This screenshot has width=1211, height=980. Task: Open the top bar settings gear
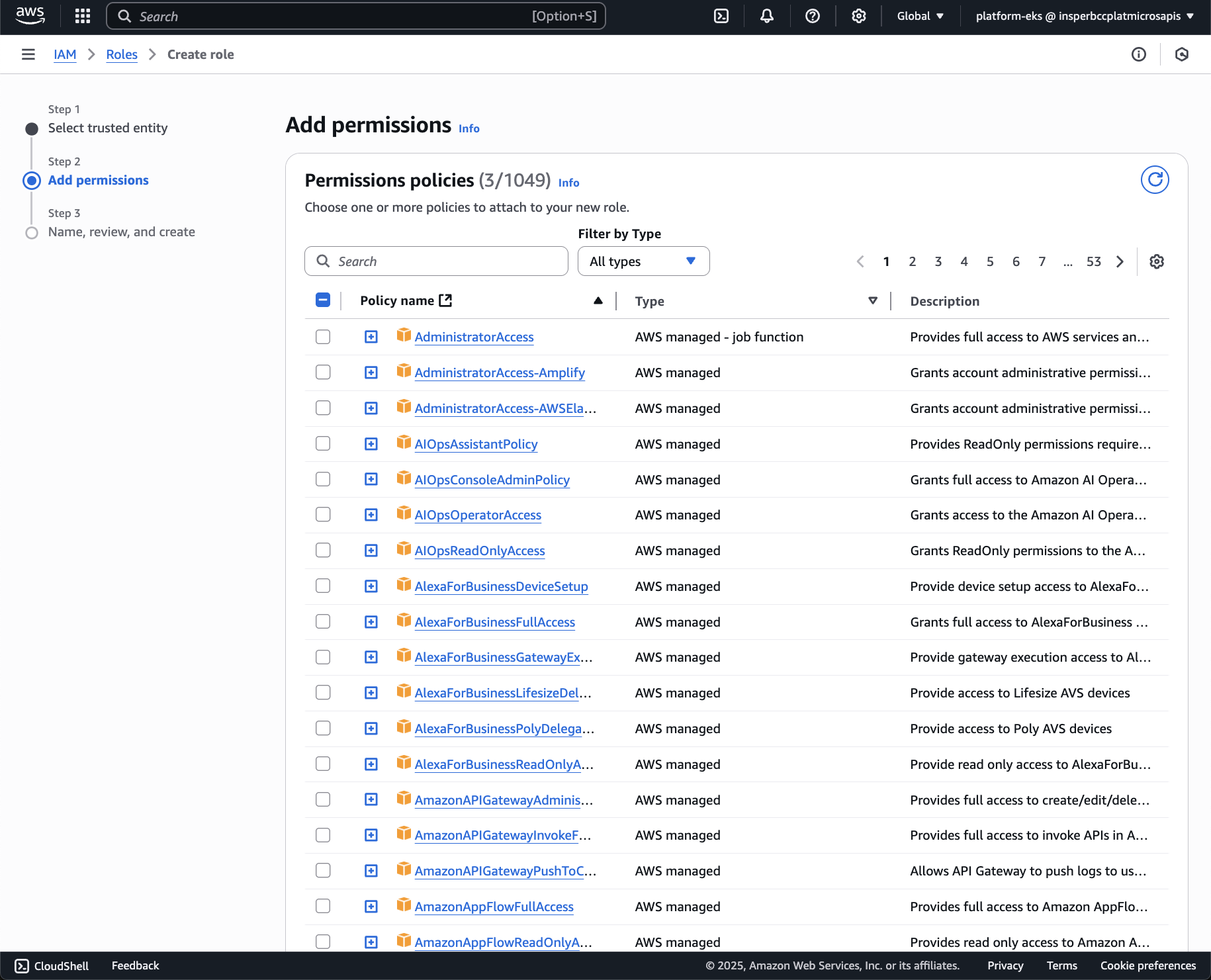(859, 16)
